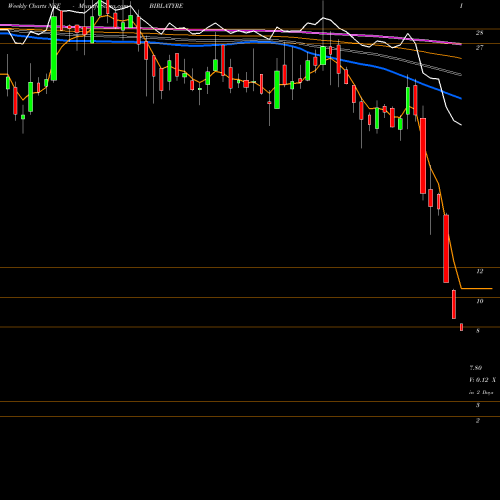Click the final small red candle near 8
This screenshot has height=500, width=500.
[461, 327]
